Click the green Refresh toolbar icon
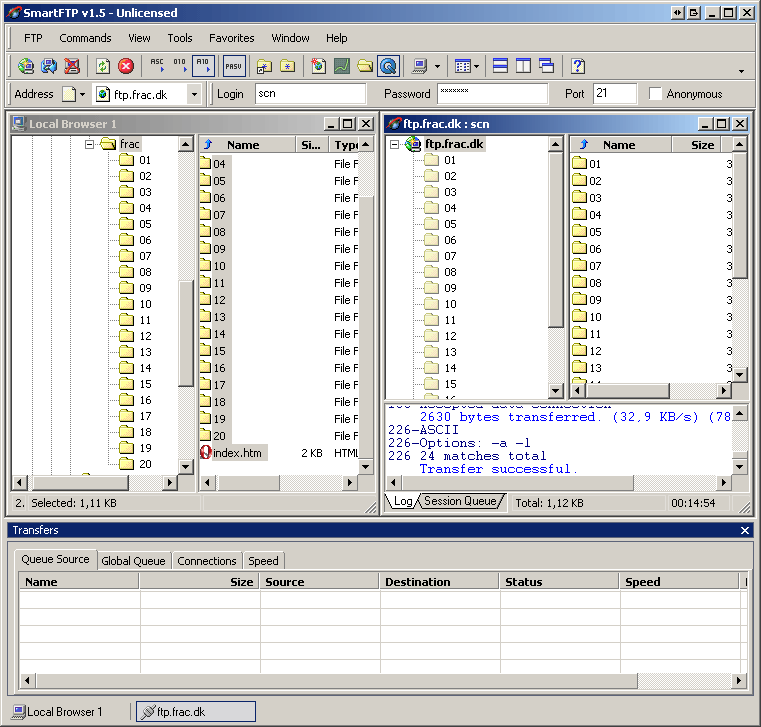The image size is (761, 727). coord(102,66)
